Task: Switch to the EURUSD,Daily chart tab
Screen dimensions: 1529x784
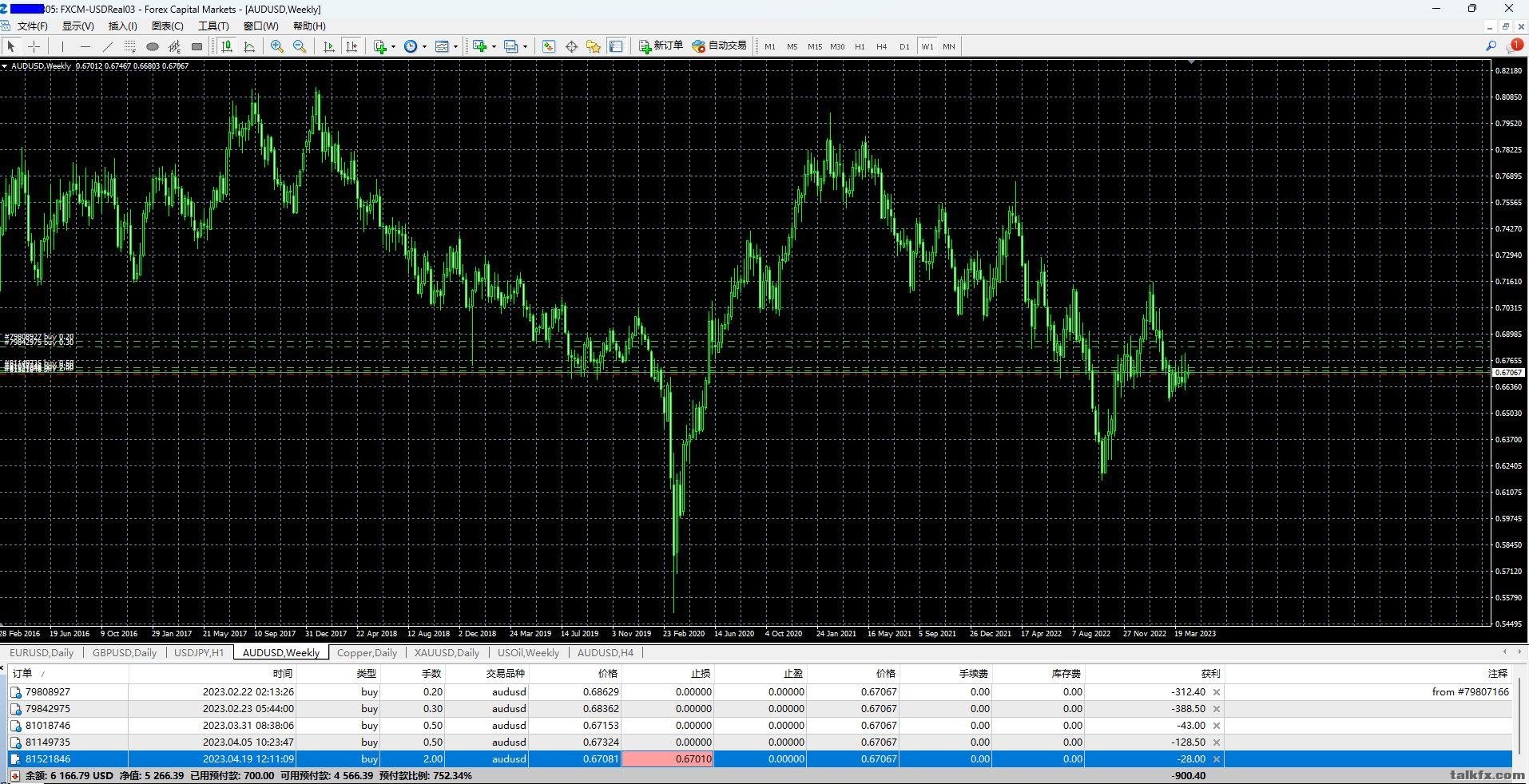Action: (42, 652)
